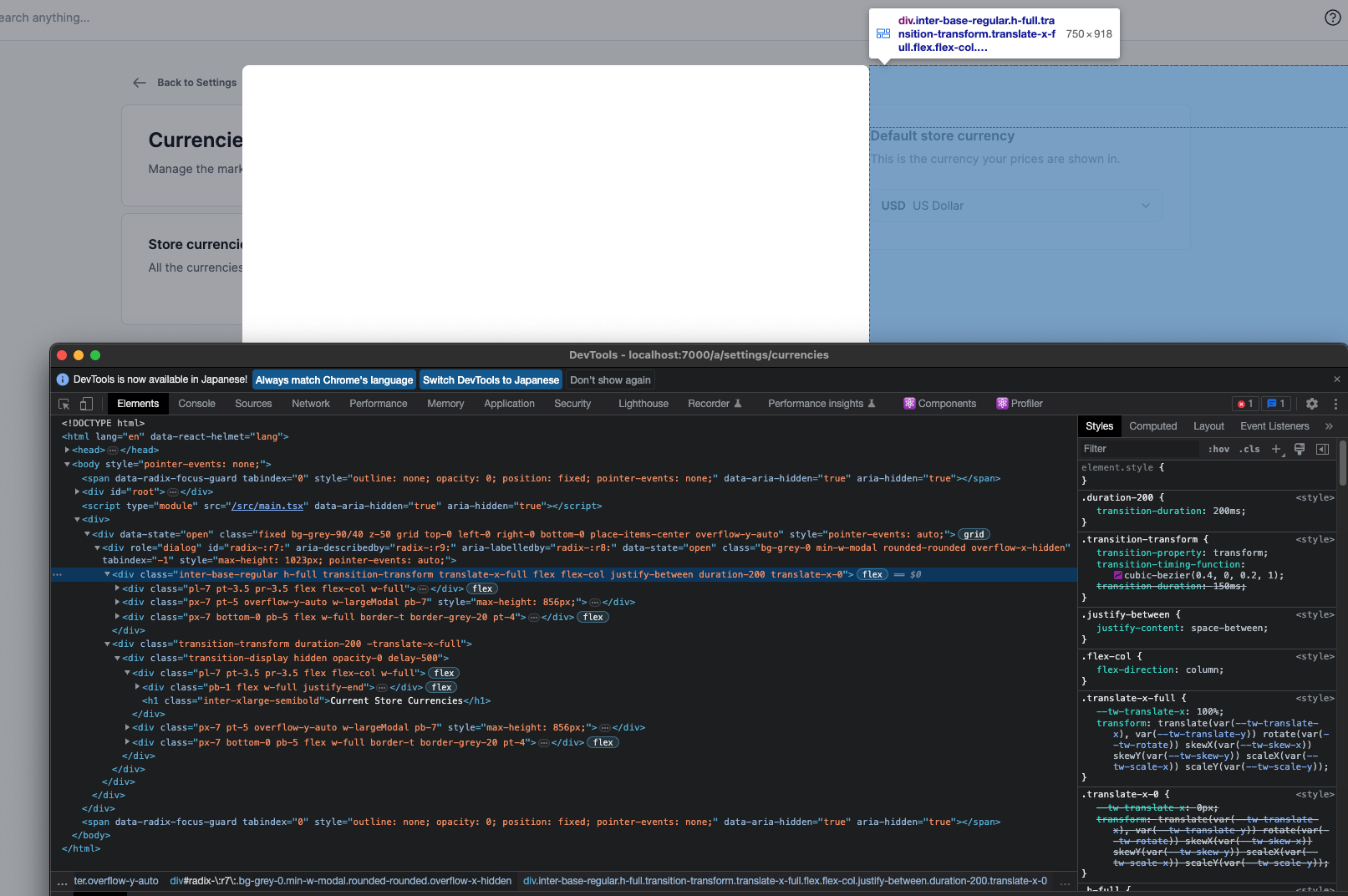Screen dimensions: 1348x896
Task: Open rendering emulations paintbrush icon in Styles
Action: [1300, 449]
